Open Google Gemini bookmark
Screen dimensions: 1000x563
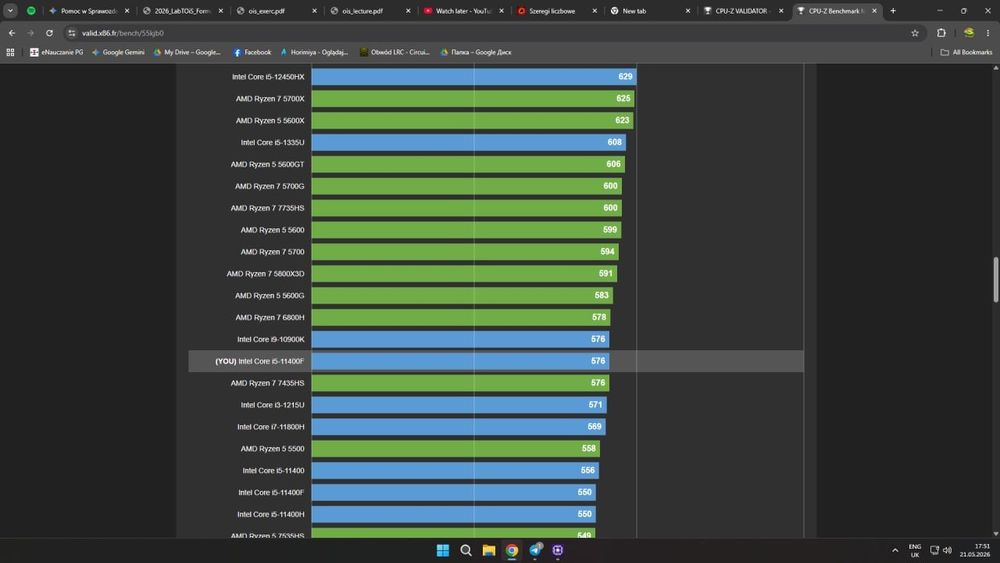coord(118,52)
